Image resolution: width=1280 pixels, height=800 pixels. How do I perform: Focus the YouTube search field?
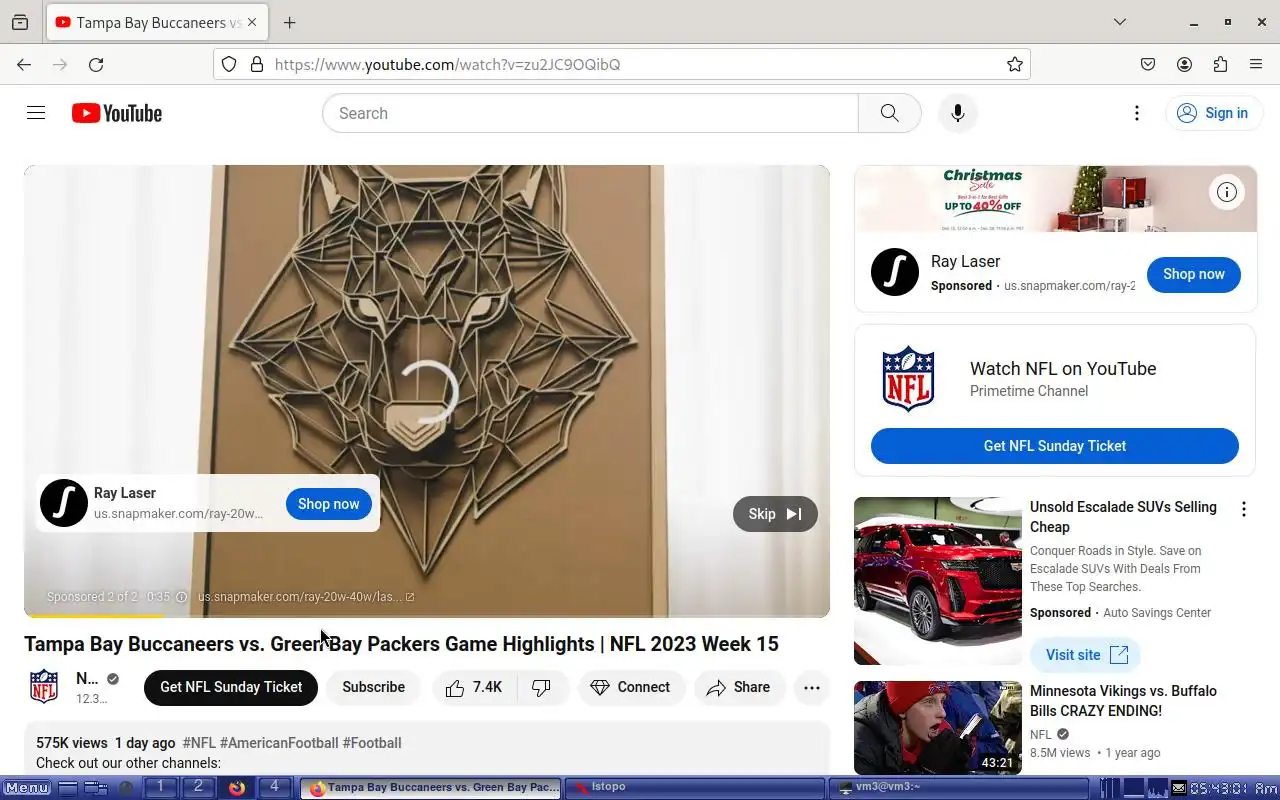click(x=590, y=113)
